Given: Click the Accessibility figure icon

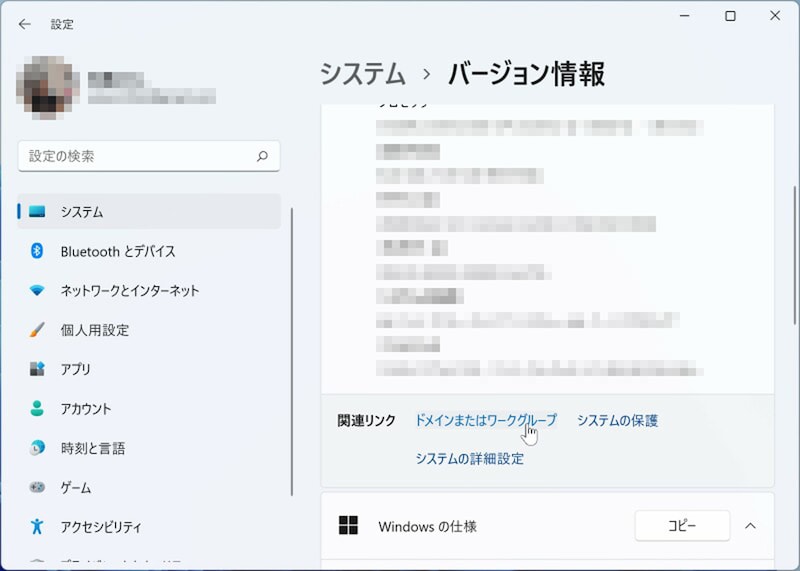Looking at the screenshot, I should point(37,527).
